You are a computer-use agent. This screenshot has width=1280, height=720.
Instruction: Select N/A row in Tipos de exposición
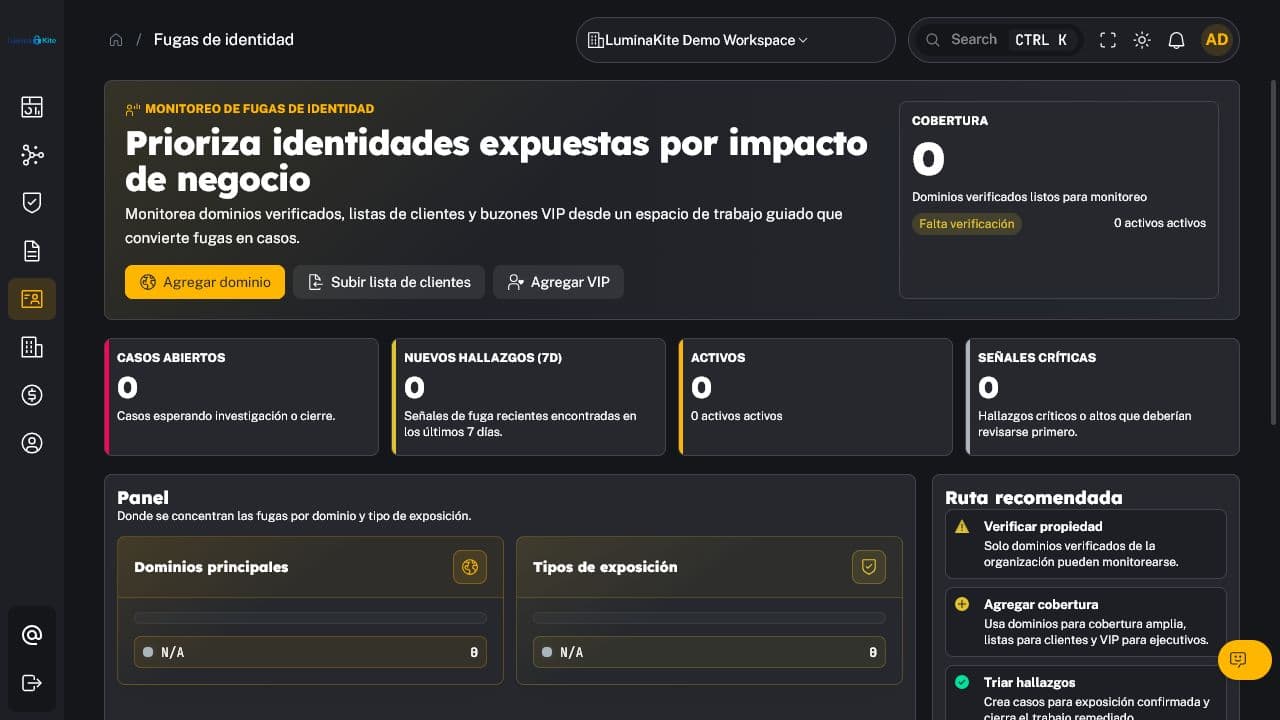(709, 652)
